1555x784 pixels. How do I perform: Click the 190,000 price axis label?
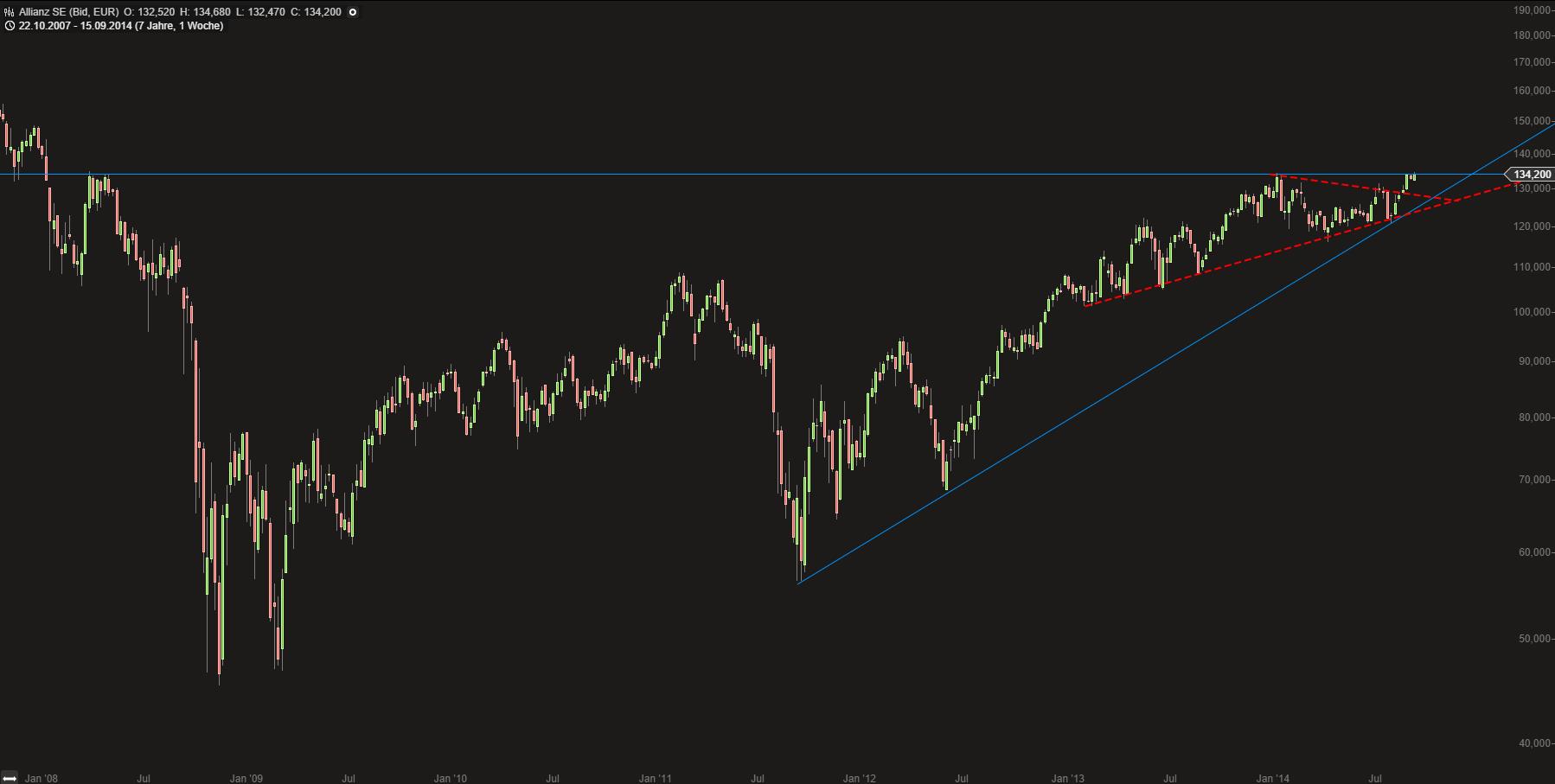pos(1532,10)
